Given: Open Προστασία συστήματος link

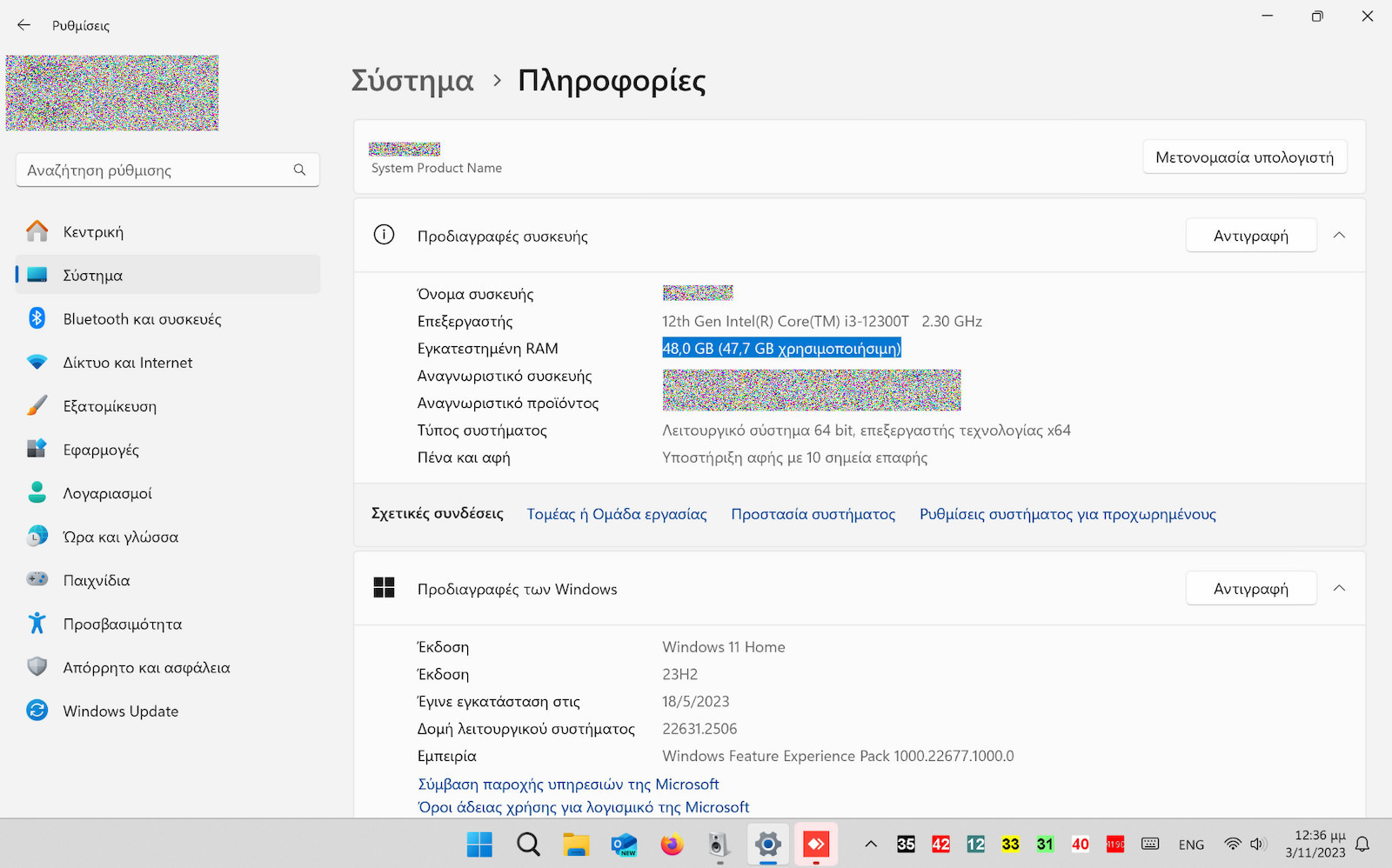Looking at the screenshot, I should tap(813, 514).
